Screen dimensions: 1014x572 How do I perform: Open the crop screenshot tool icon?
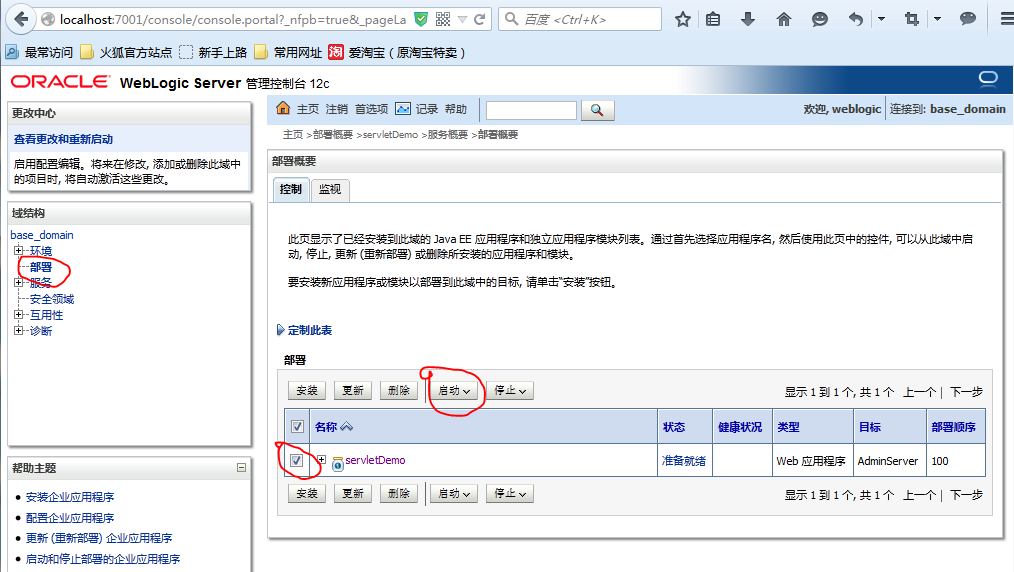click(912, 19)
